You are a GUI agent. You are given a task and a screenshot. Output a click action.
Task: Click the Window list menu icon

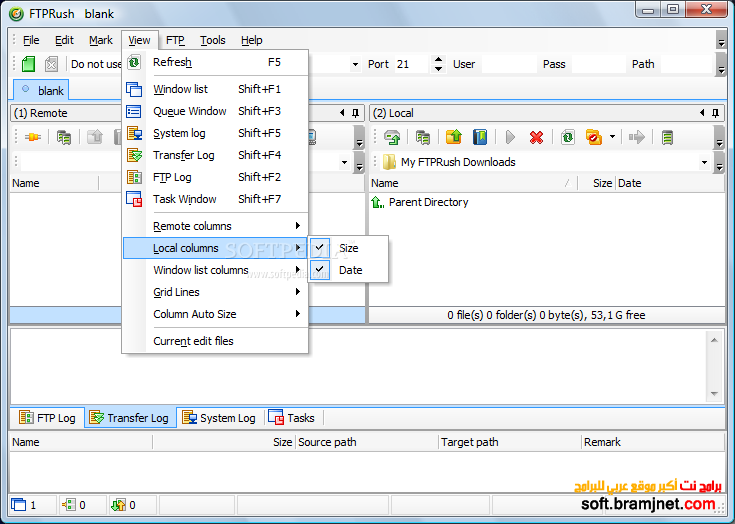tap(134, 89)
